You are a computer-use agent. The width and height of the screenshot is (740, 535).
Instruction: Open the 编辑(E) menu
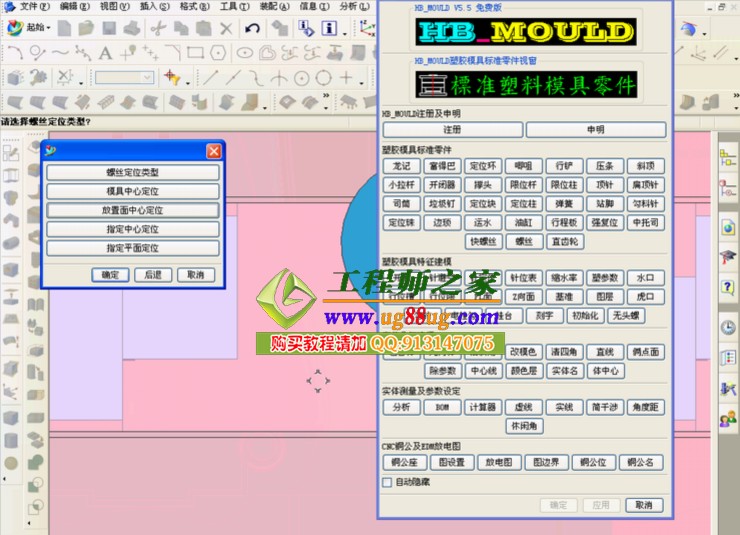[75, 6]
